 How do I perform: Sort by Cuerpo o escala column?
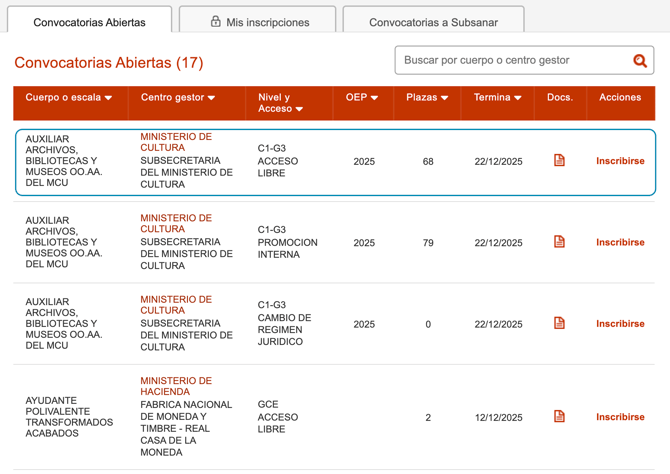point(69,98)
